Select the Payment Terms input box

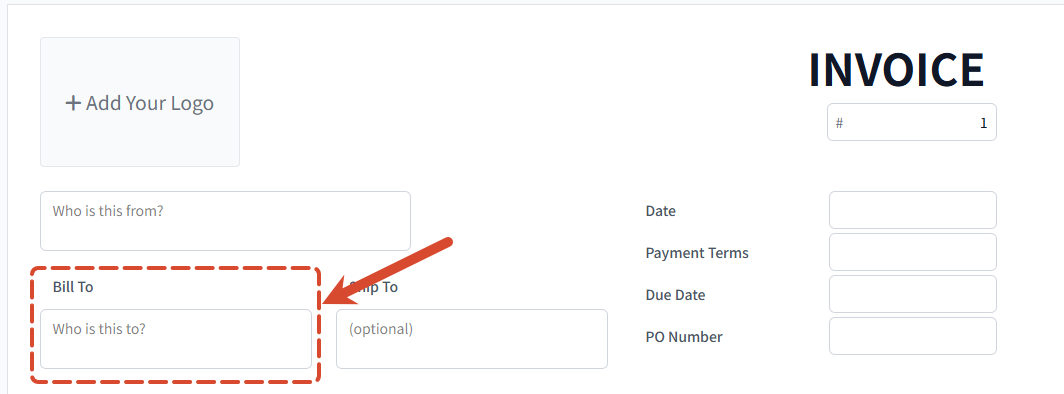[x=913, y=252]
